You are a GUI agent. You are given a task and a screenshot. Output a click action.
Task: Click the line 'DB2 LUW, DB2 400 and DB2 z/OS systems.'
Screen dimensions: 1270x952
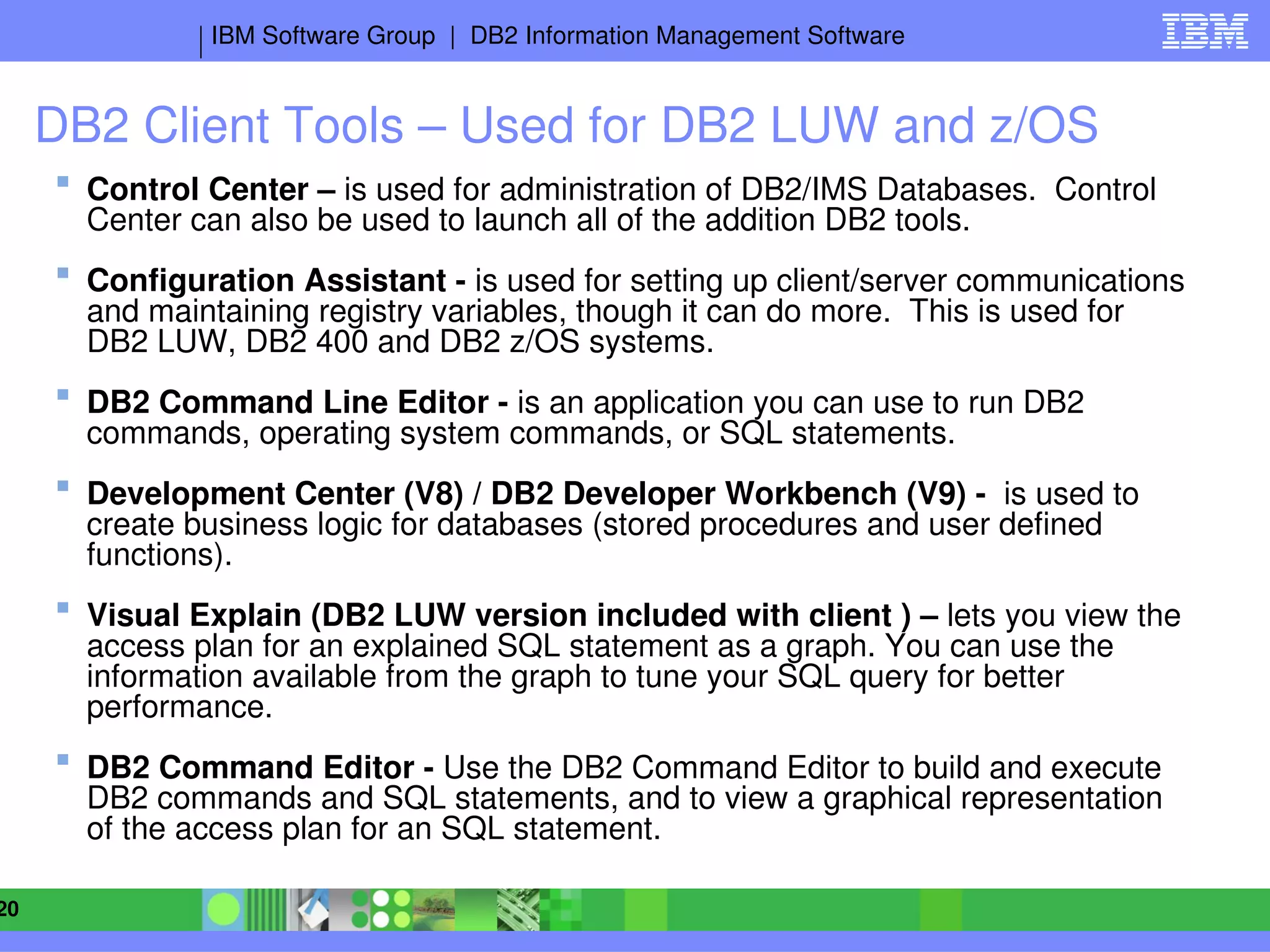click(400, 342)
